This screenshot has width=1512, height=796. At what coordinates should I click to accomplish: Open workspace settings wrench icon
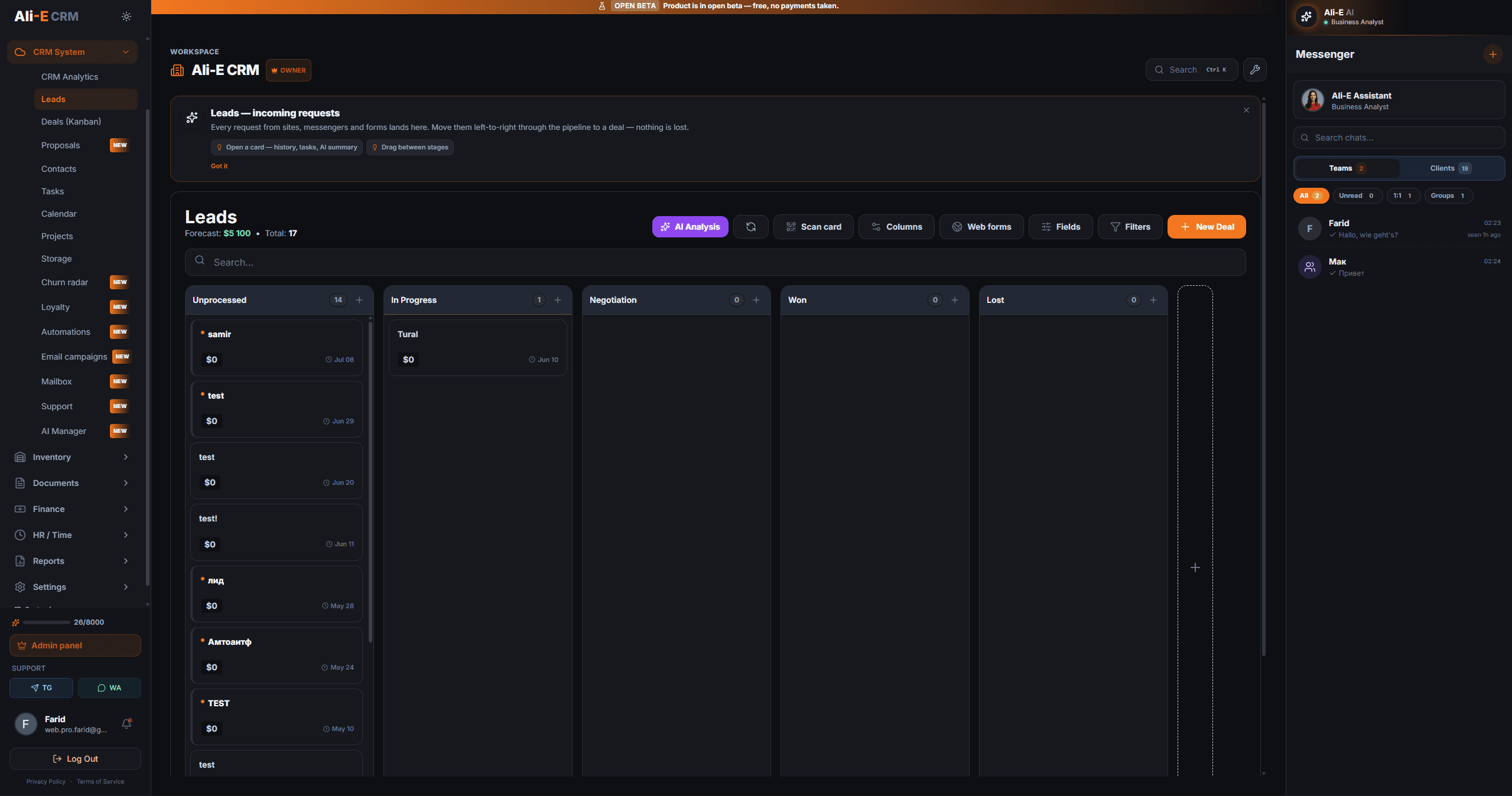(x=1254, y=70)
